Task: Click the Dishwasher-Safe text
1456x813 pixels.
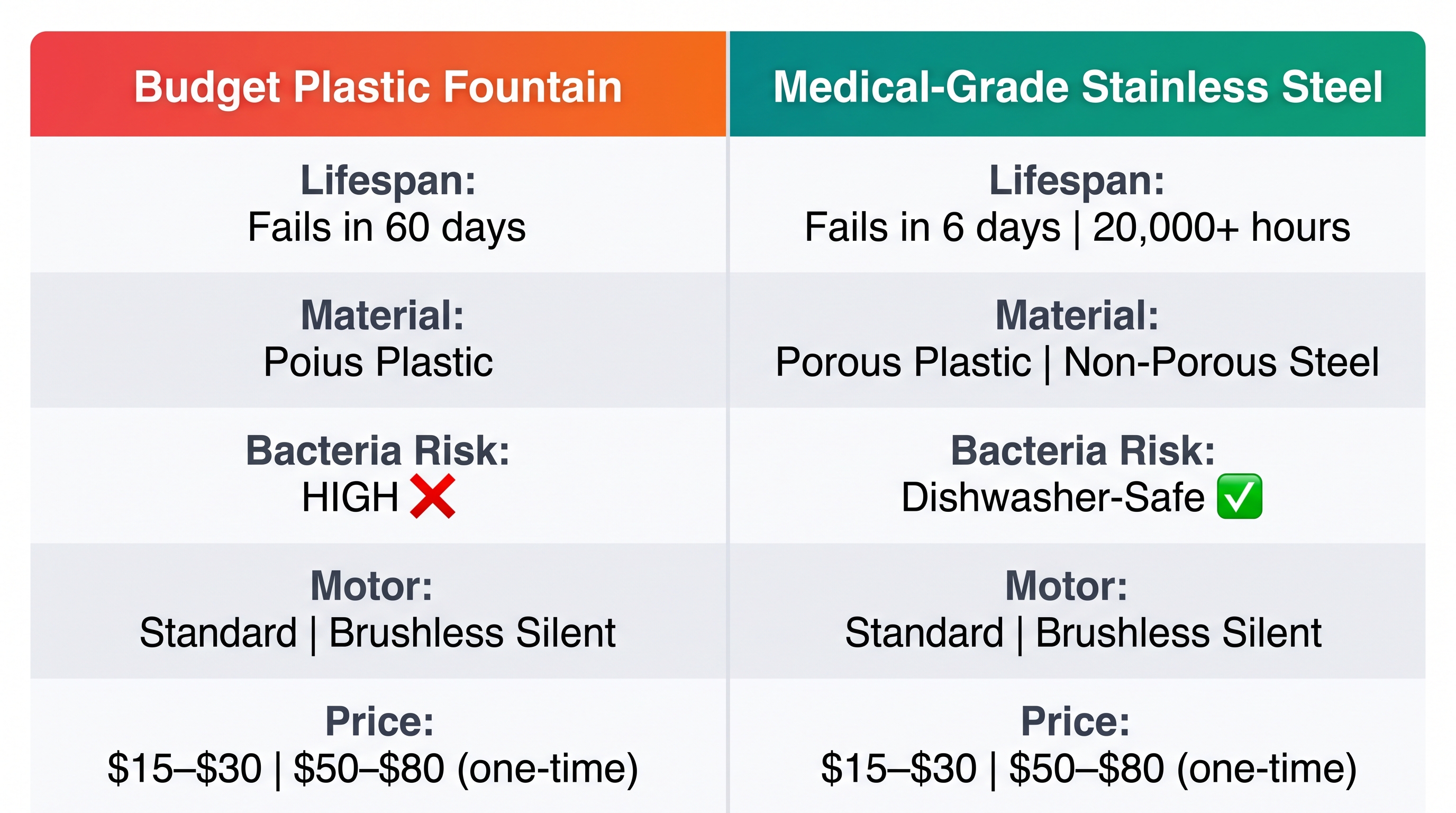Action: click(1053, 497)
